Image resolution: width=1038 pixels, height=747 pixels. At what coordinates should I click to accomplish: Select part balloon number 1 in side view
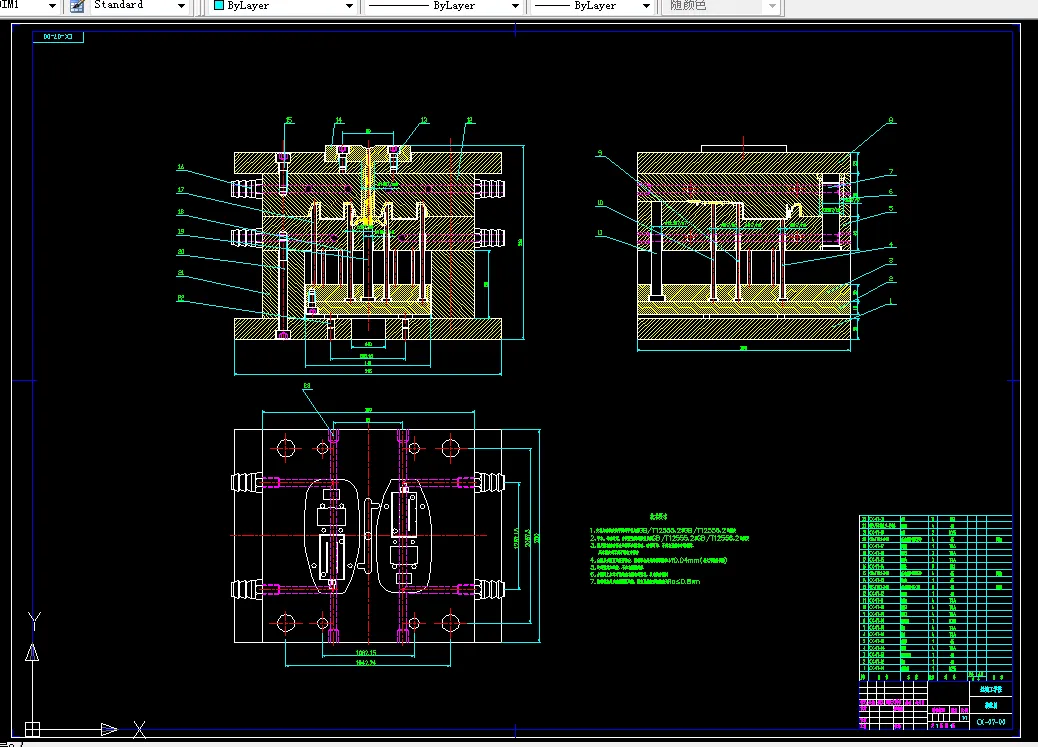pyautogui.click(x=891, y=301)
